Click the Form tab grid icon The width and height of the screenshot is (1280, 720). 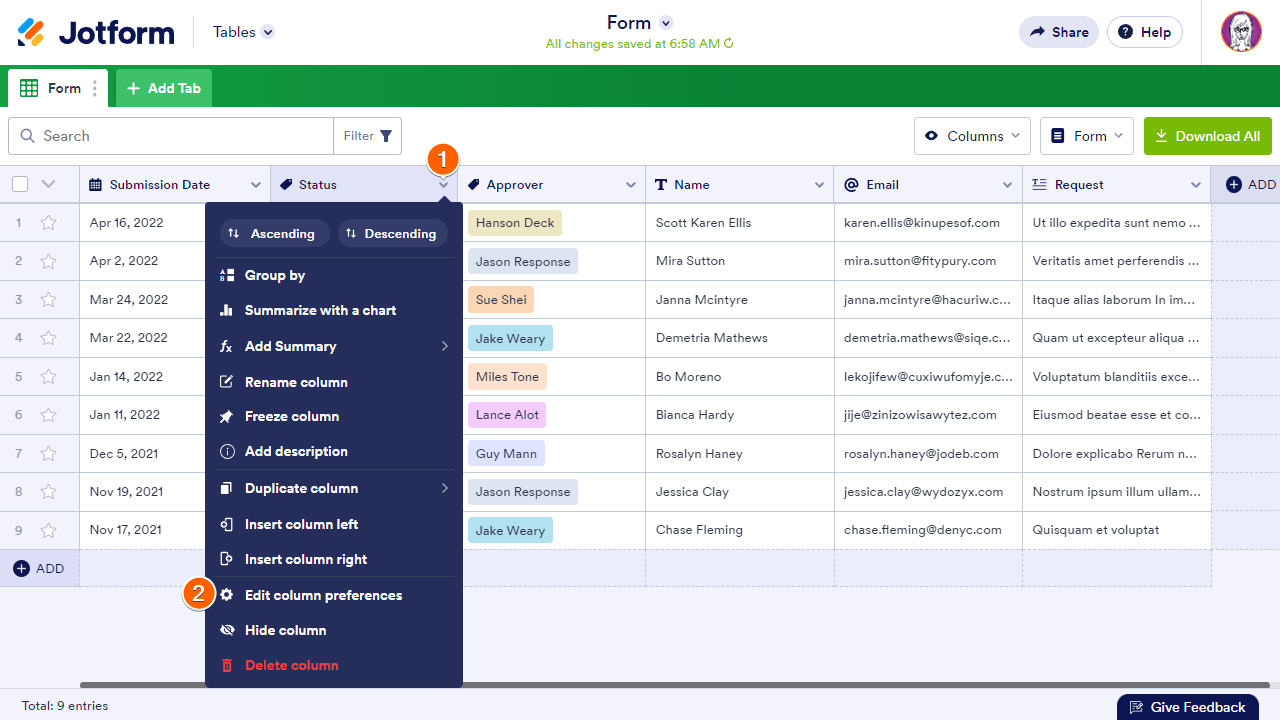(29, 88)
